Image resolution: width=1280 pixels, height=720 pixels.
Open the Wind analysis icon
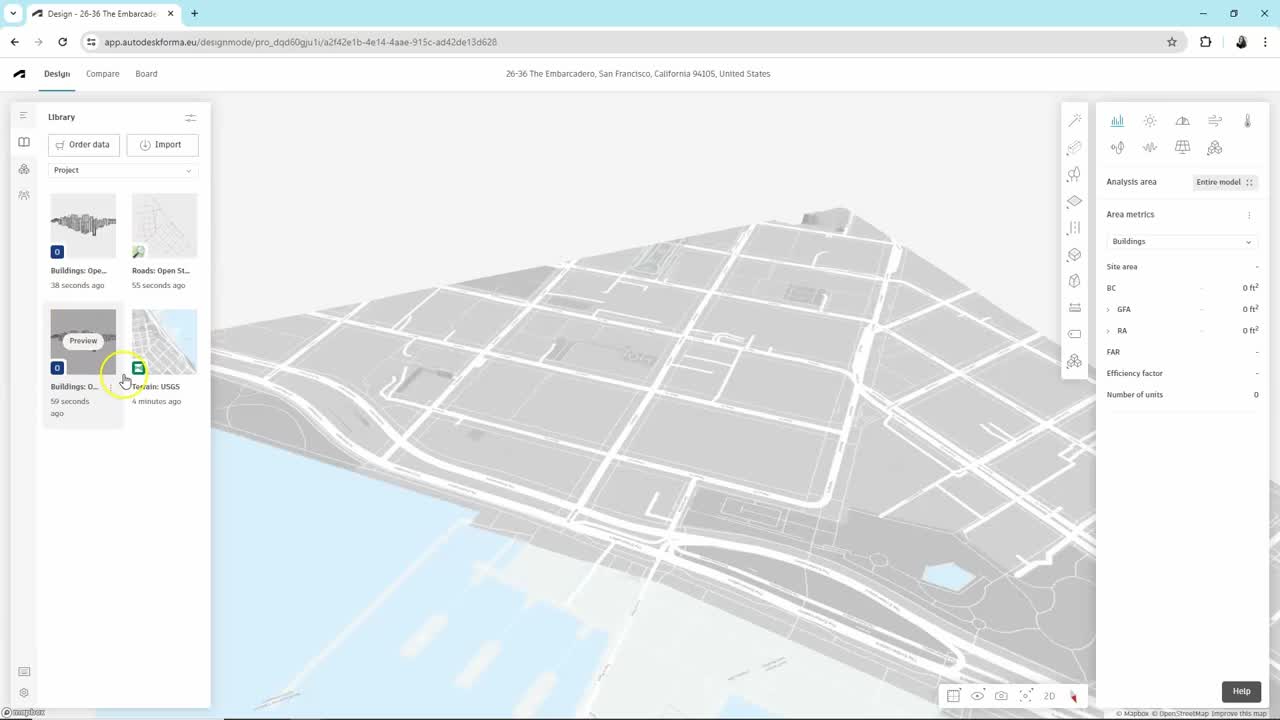pos(1215,121)
